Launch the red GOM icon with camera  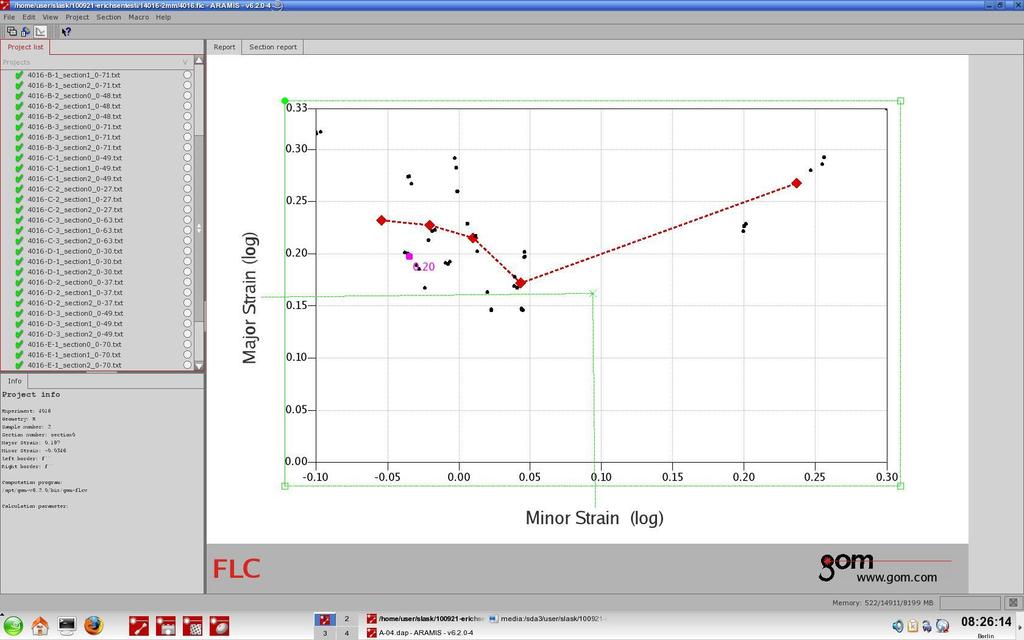(165, 626)
